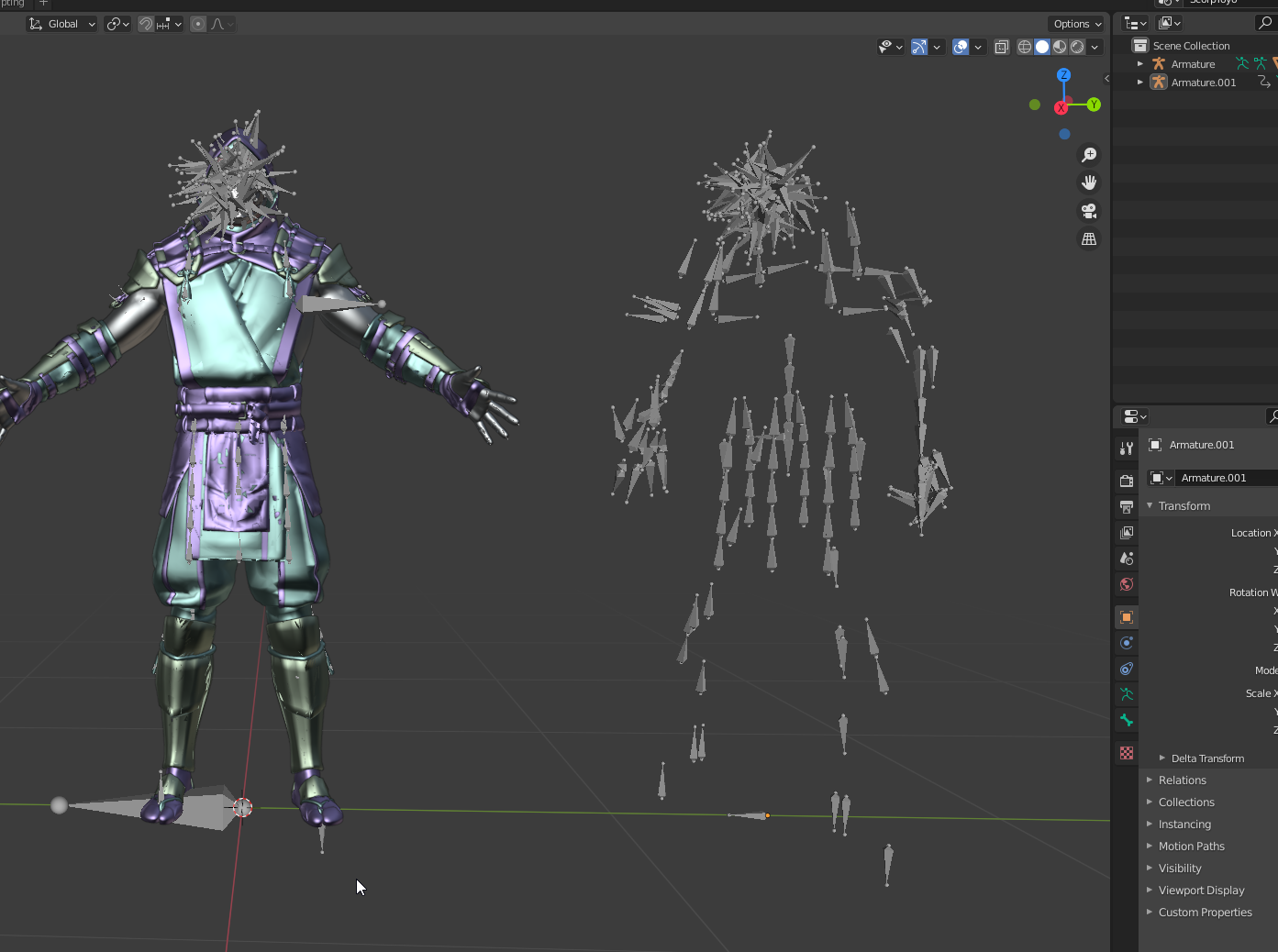
Task: Switch to wireframe viewport shading
Action: [1025, 47]
